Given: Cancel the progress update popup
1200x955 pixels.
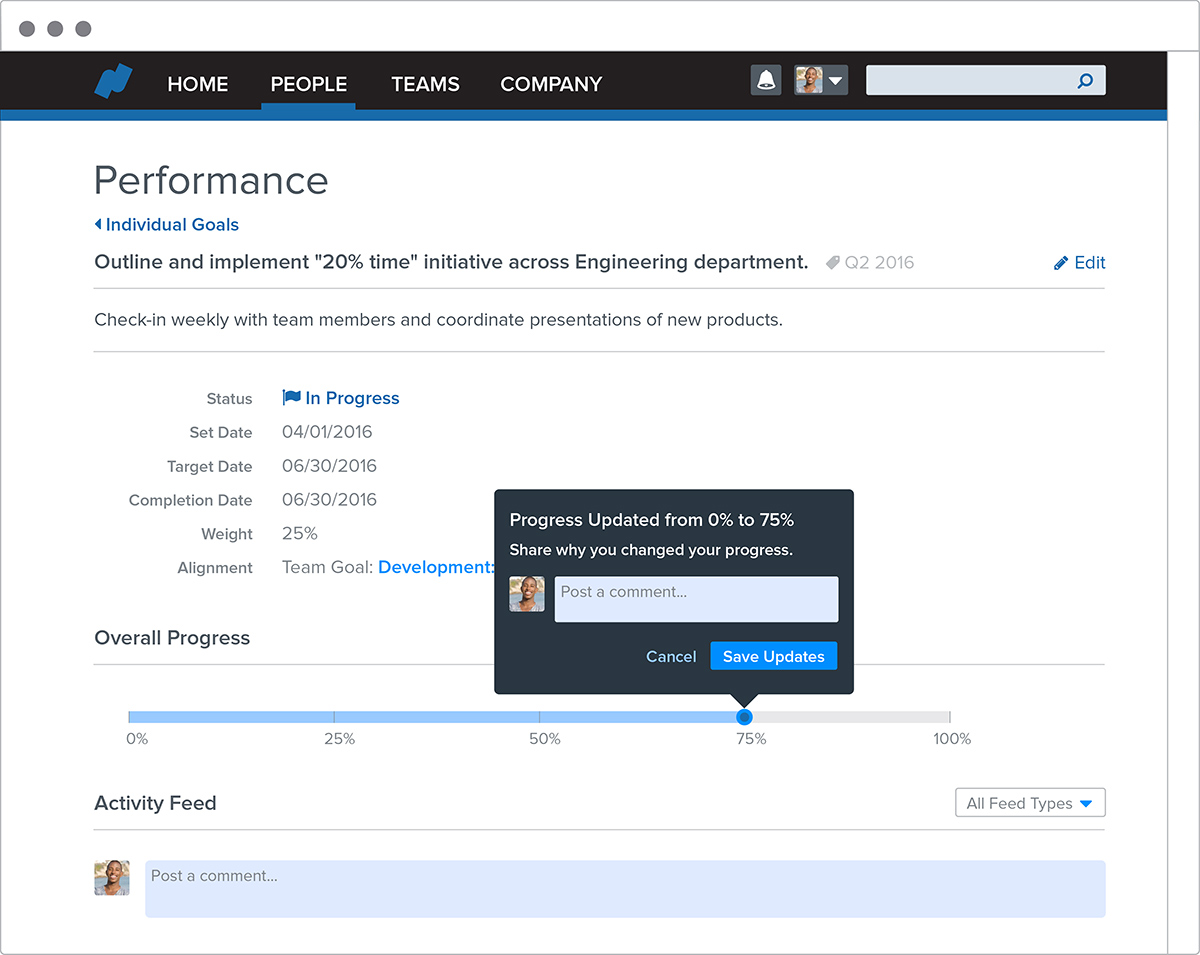Looking at the screenshot, I should coord(671,656).
